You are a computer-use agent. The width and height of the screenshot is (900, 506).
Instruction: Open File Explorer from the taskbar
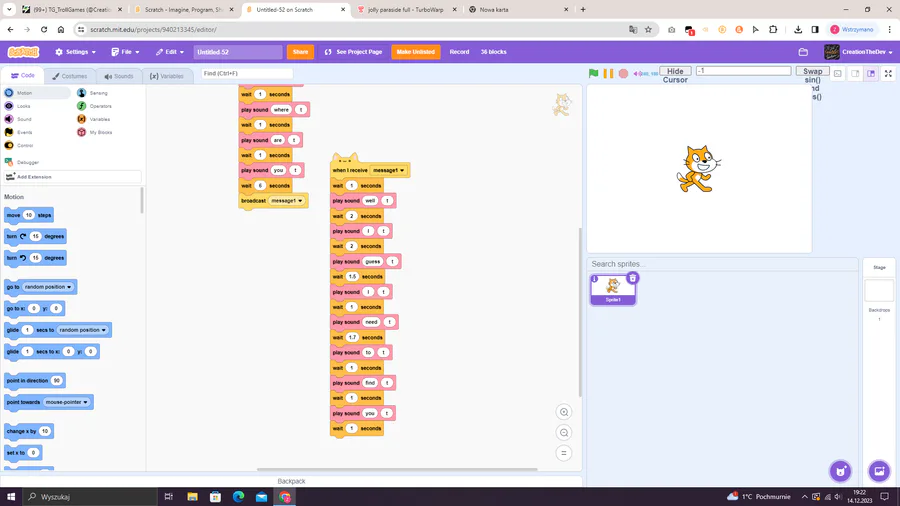tap(192, 497)
